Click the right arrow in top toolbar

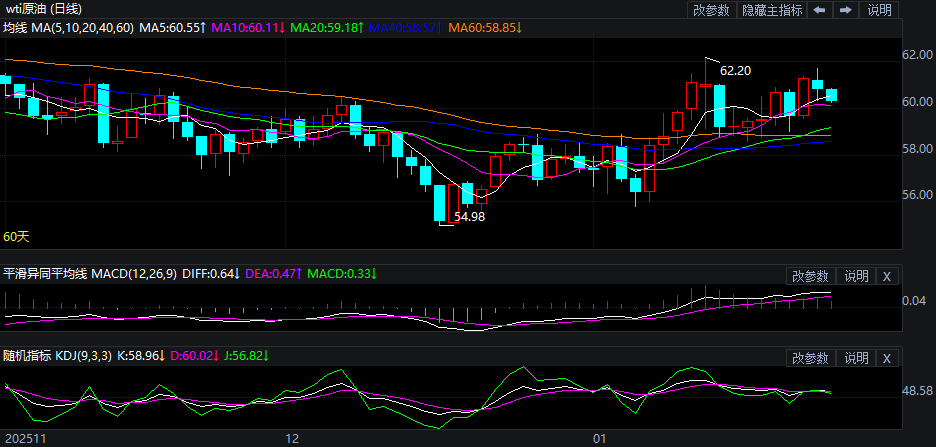pos(846,10)
